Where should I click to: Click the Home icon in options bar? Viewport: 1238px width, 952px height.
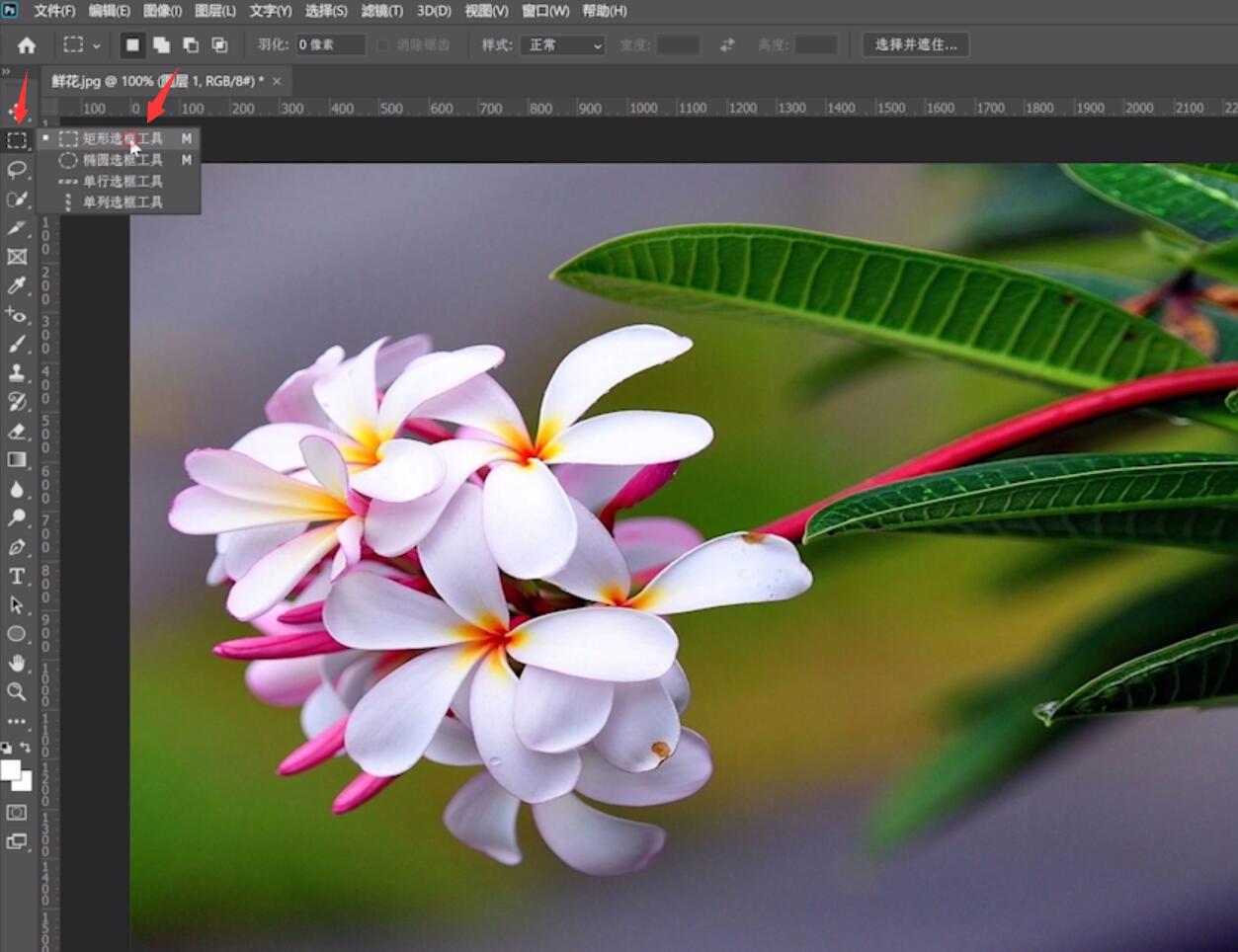[x=27, y=45]
